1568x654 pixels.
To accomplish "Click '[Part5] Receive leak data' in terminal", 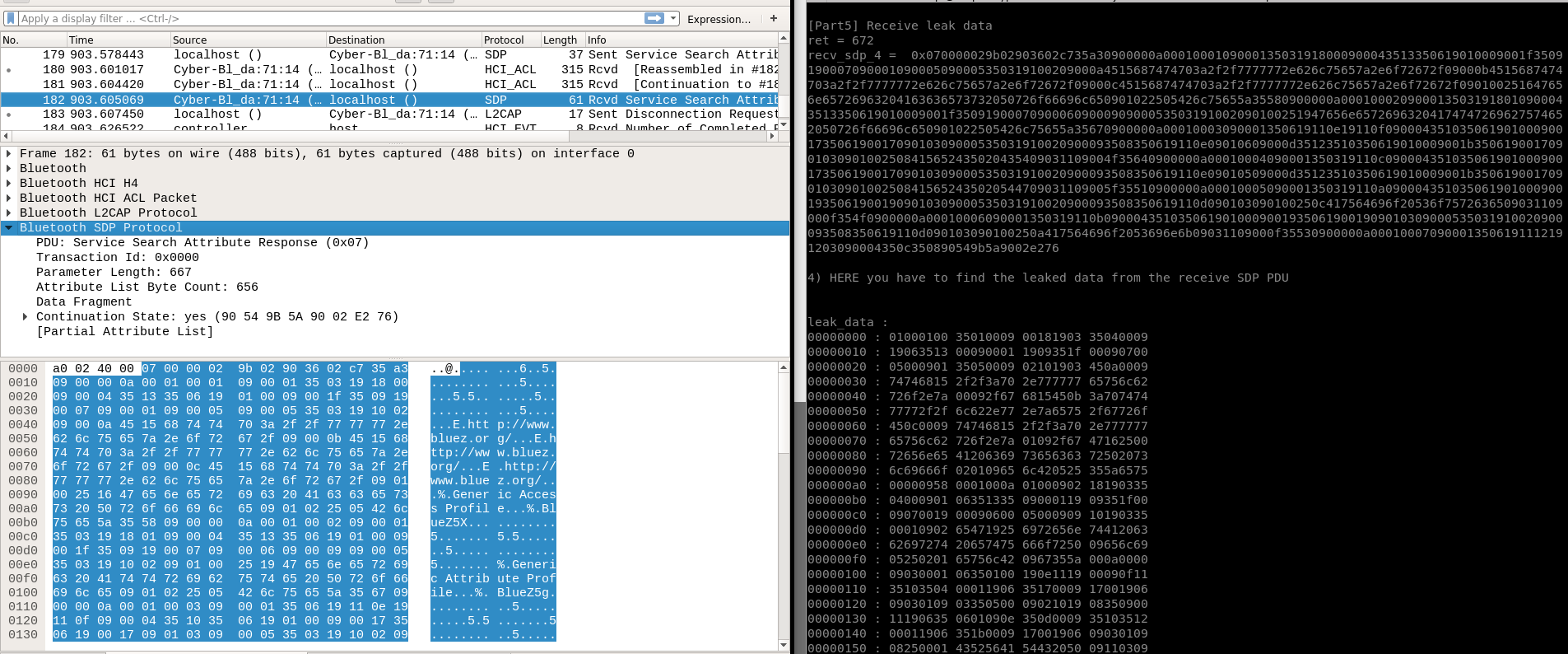I will 900,26.
